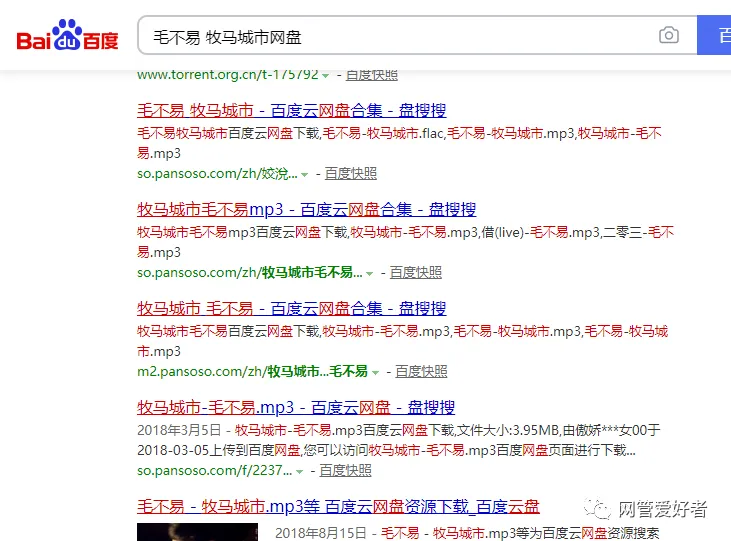Open camera image search icon

click(669, 35)
